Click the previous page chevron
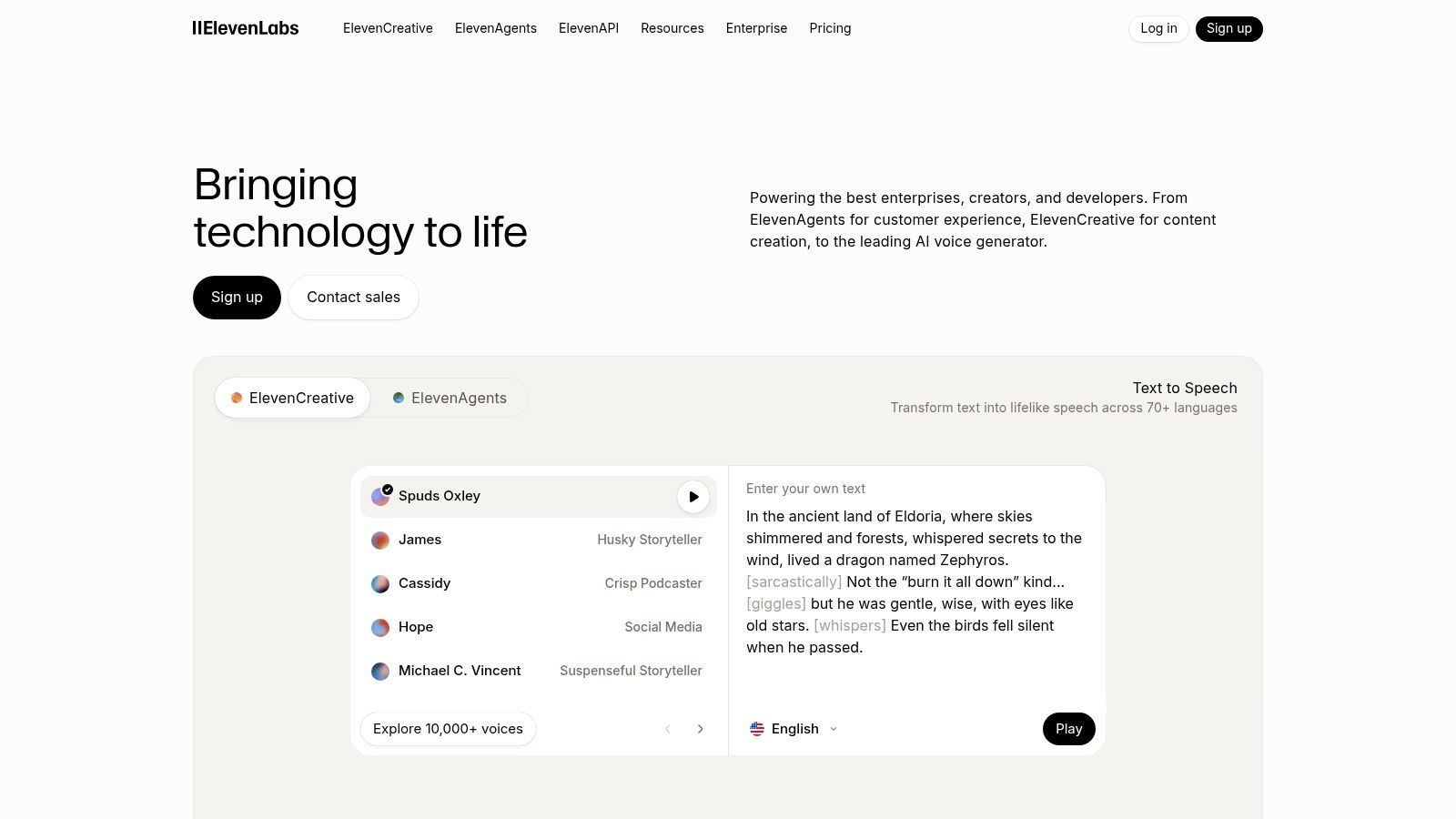This screenshot has height=819, width=1456. point(667,728)
